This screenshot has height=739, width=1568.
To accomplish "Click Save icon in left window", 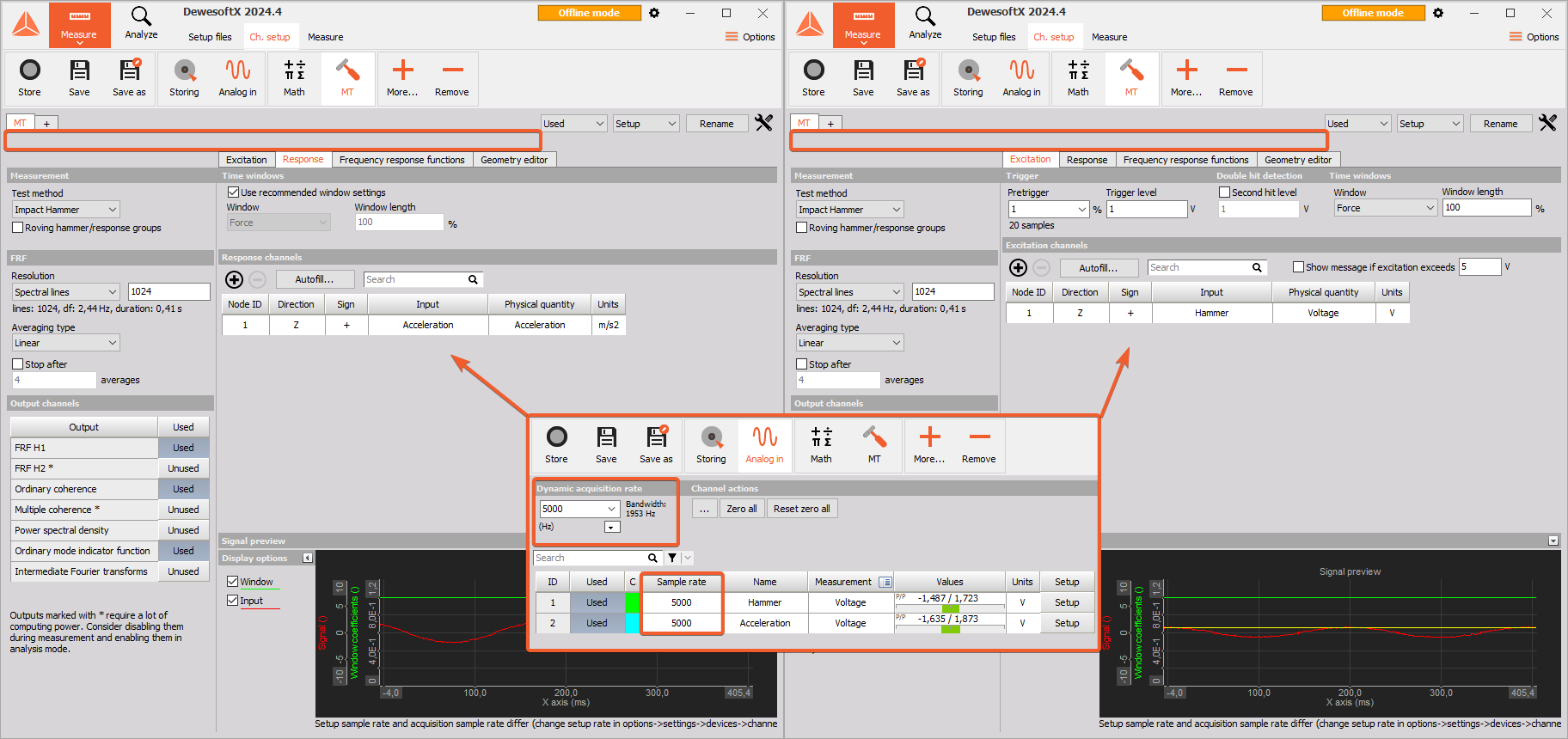I will [x=79, y=77].
